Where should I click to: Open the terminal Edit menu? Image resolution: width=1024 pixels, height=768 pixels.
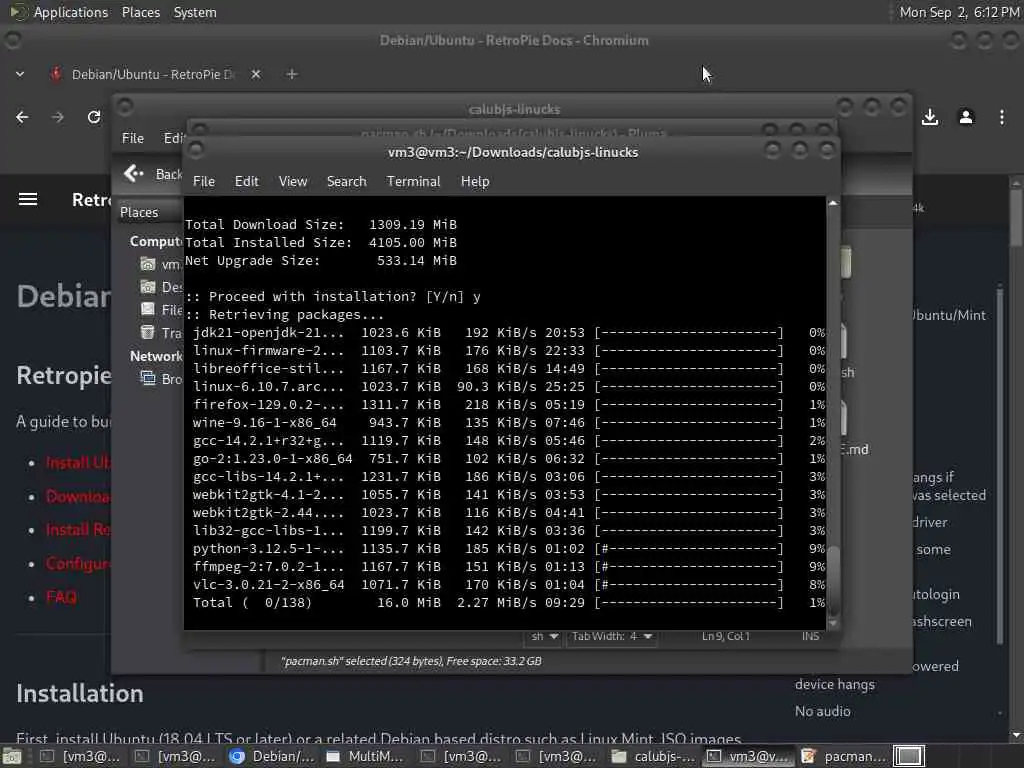246,182
